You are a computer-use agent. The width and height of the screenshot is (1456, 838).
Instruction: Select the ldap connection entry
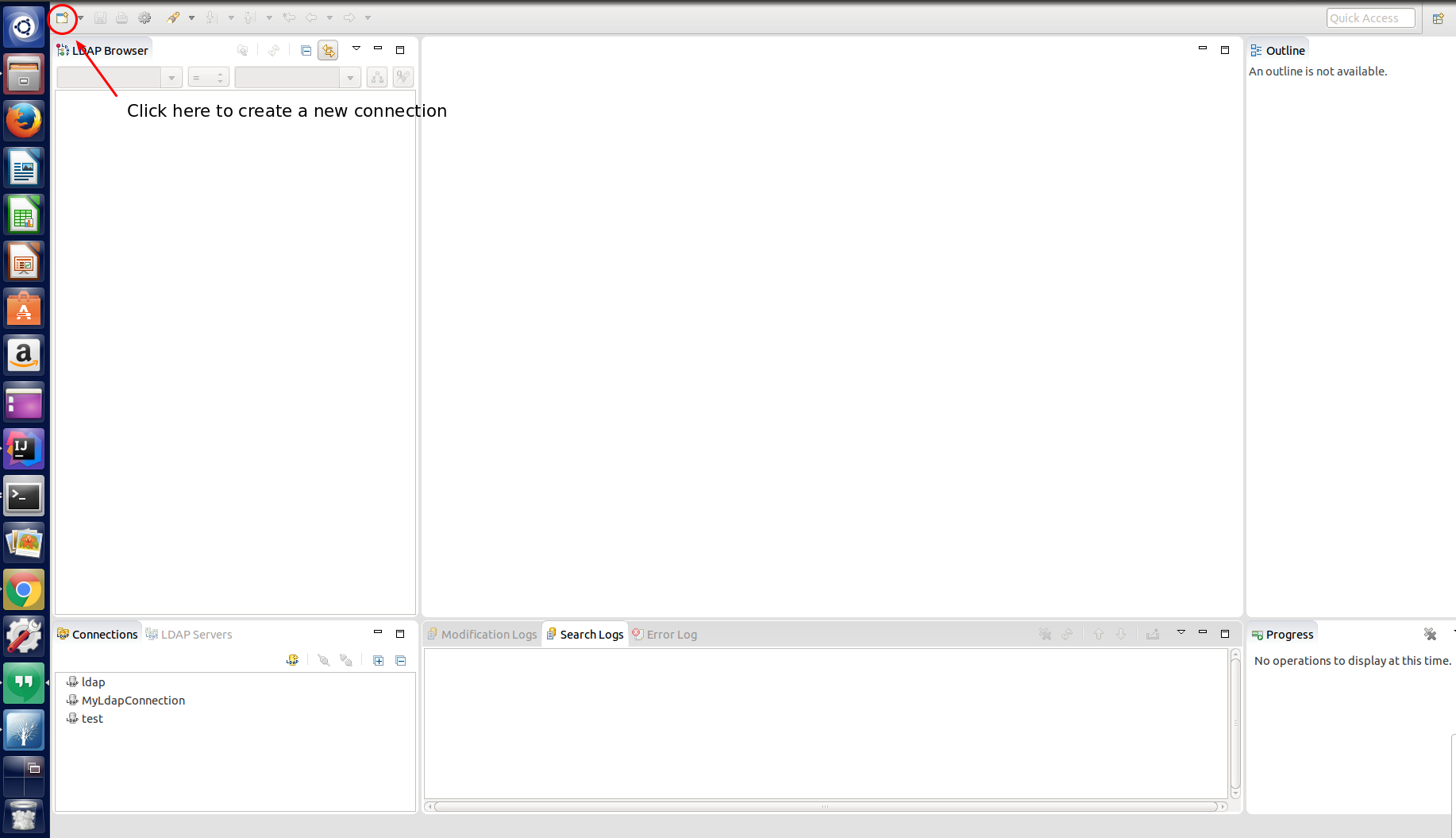click(x=86, y=682)
